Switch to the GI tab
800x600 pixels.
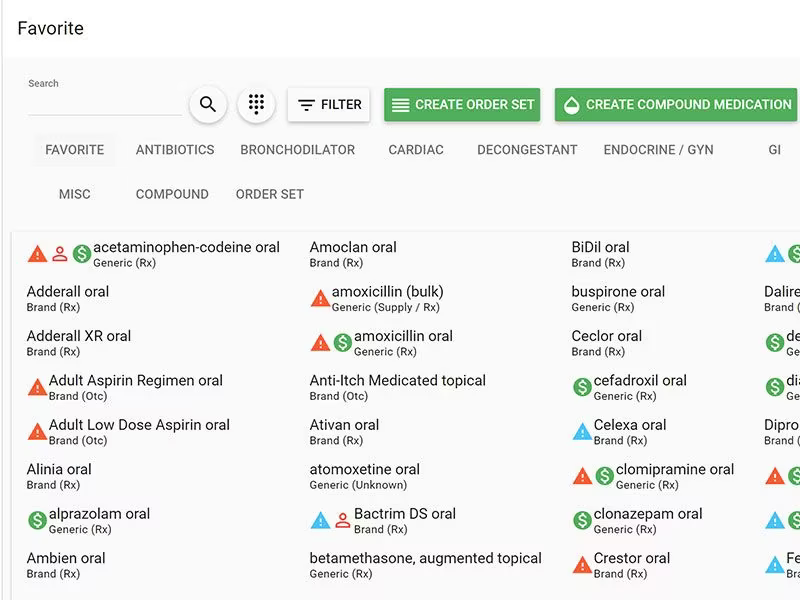774,149
